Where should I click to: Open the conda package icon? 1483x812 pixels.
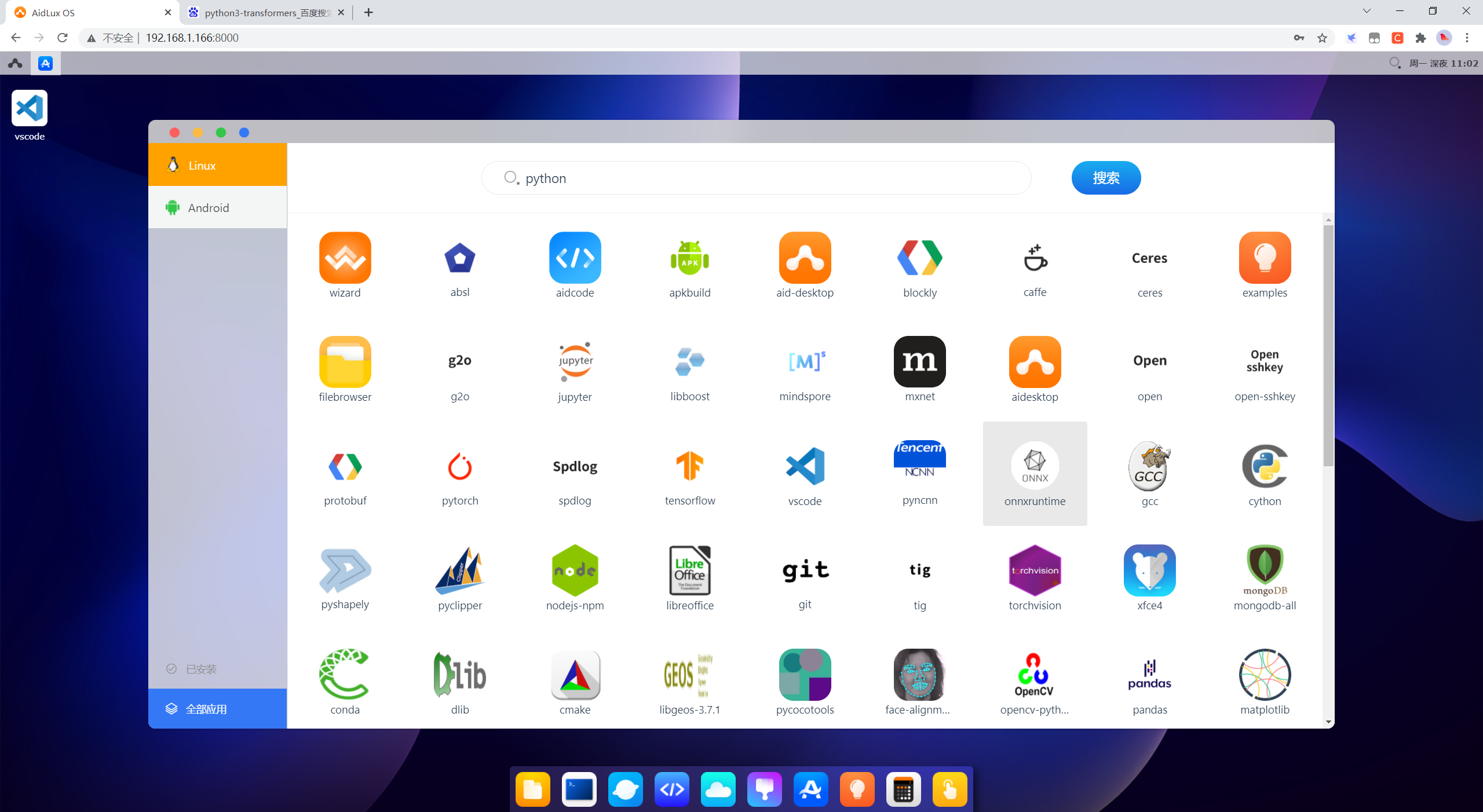pyautogui.click(x=345, y=675)
